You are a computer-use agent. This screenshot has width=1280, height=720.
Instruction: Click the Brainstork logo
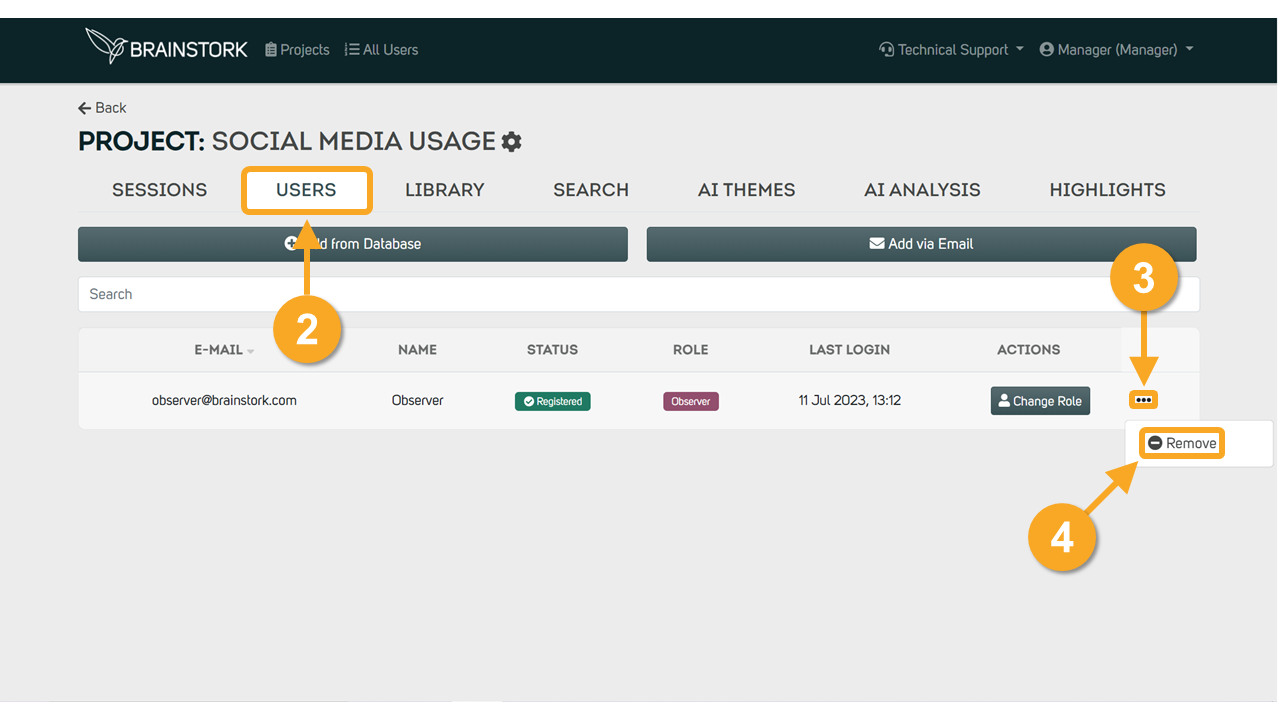166,47
